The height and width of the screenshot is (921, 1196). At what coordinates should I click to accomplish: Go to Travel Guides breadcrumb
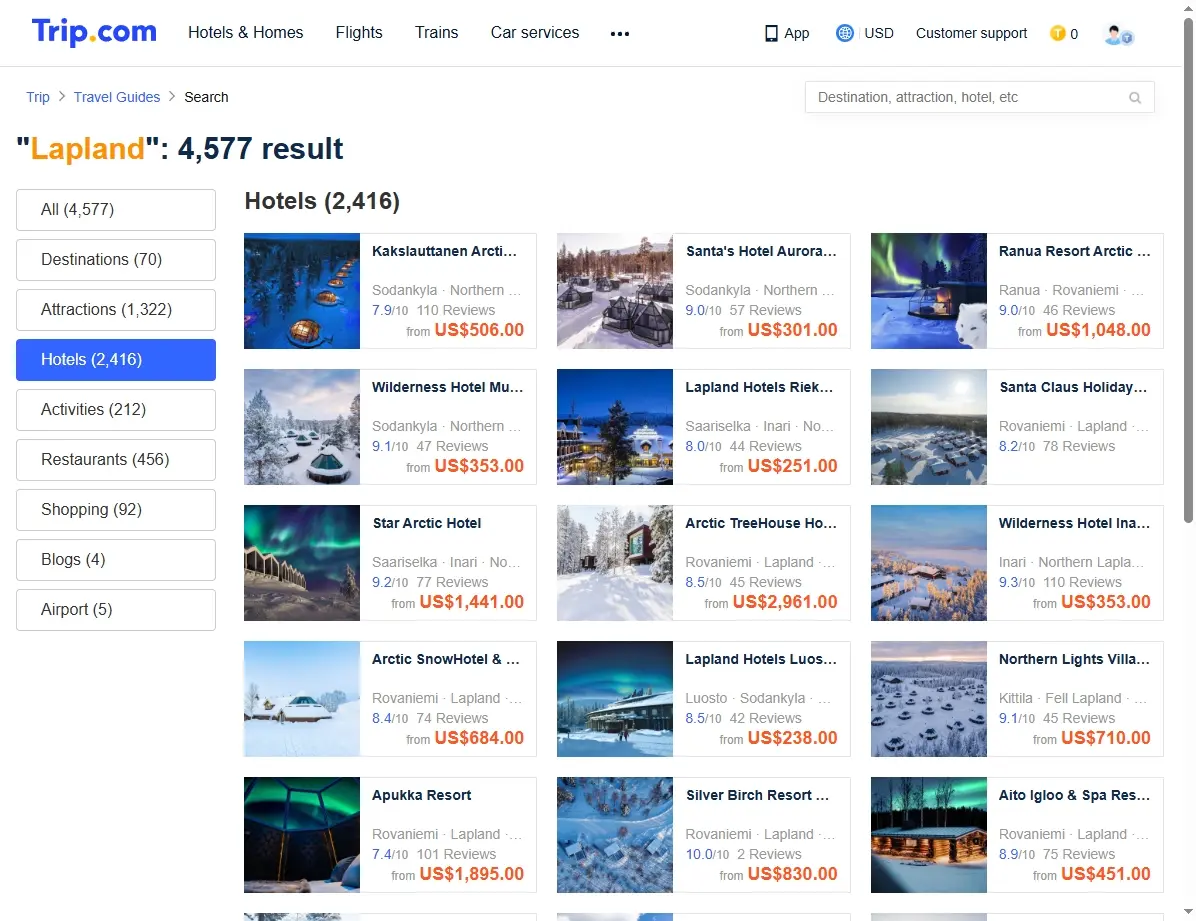pyautogui.click(x=117, y=97)
